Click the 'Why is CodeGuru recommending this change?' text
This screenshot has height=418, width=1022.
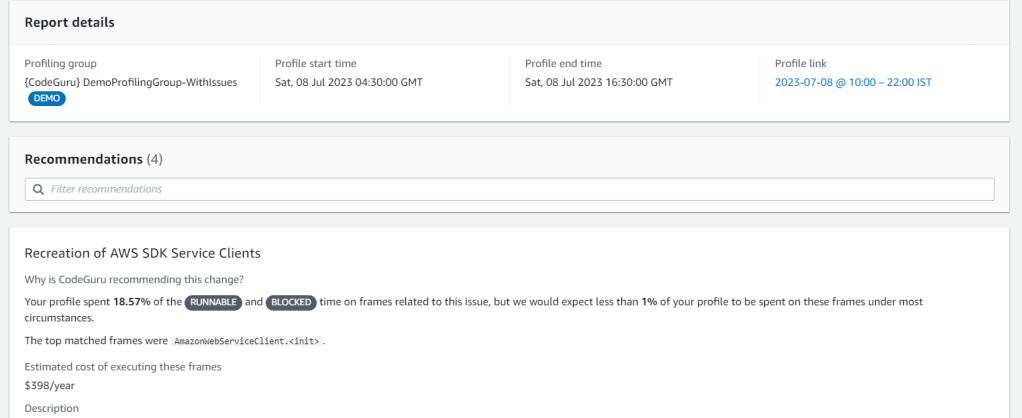tap(126, 277)
